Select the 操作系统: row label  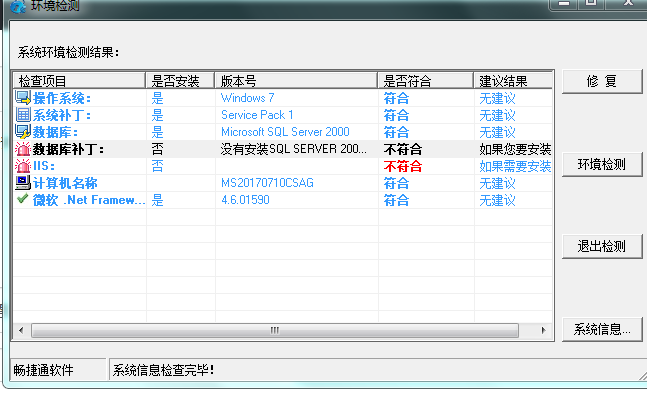62,98
